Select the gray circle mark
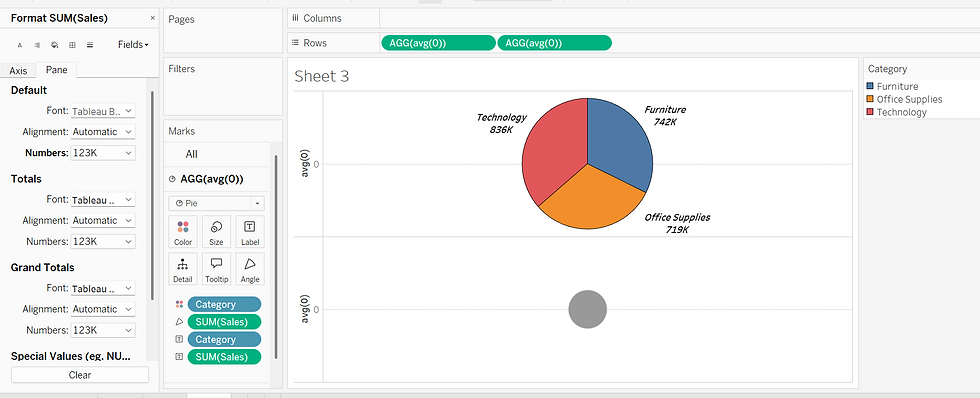The height and width of the screenshot is (398, 980). 588,309
